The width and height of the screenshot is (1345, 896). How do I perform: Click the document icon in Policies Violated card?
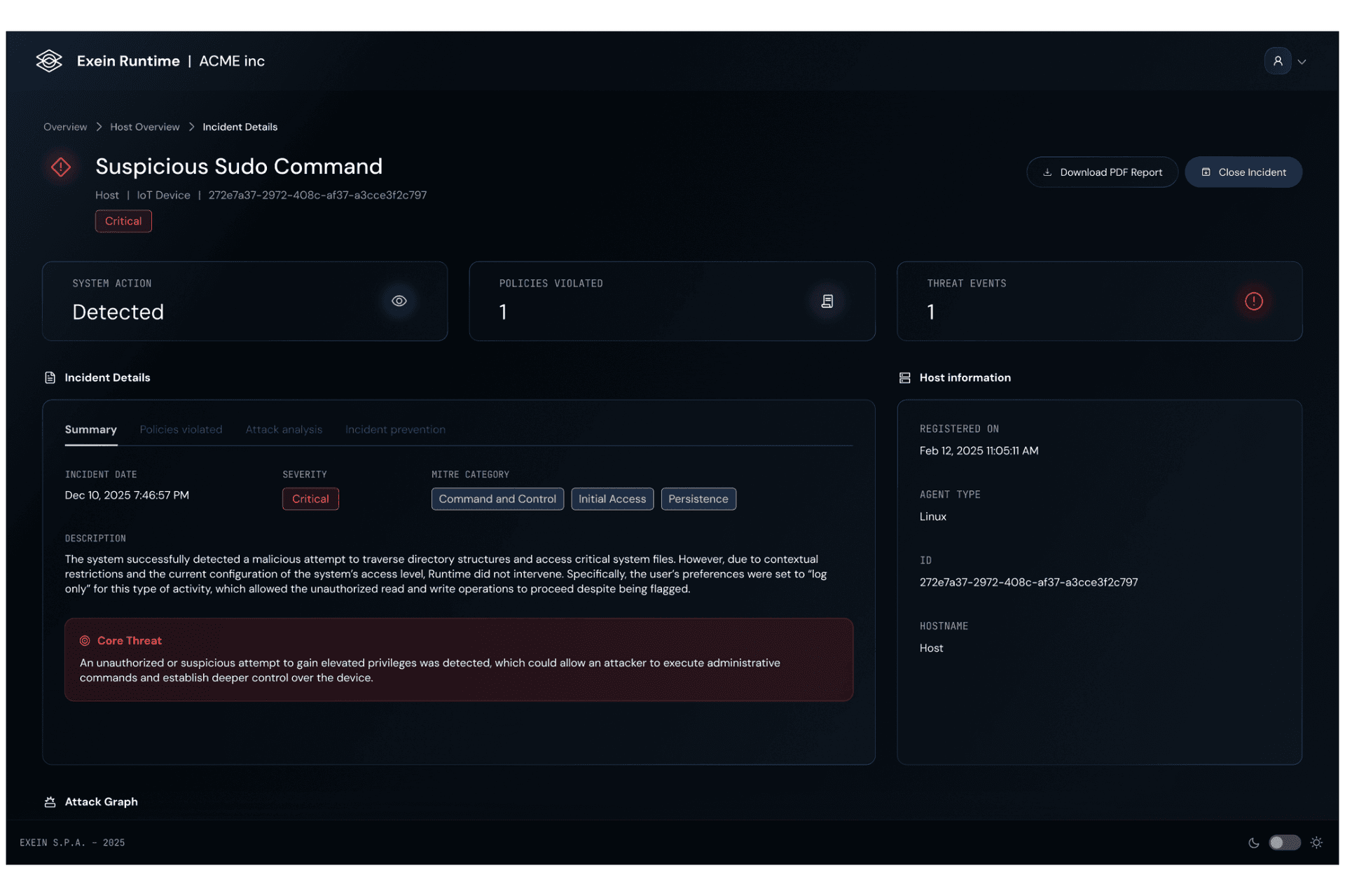click(827, 301)
